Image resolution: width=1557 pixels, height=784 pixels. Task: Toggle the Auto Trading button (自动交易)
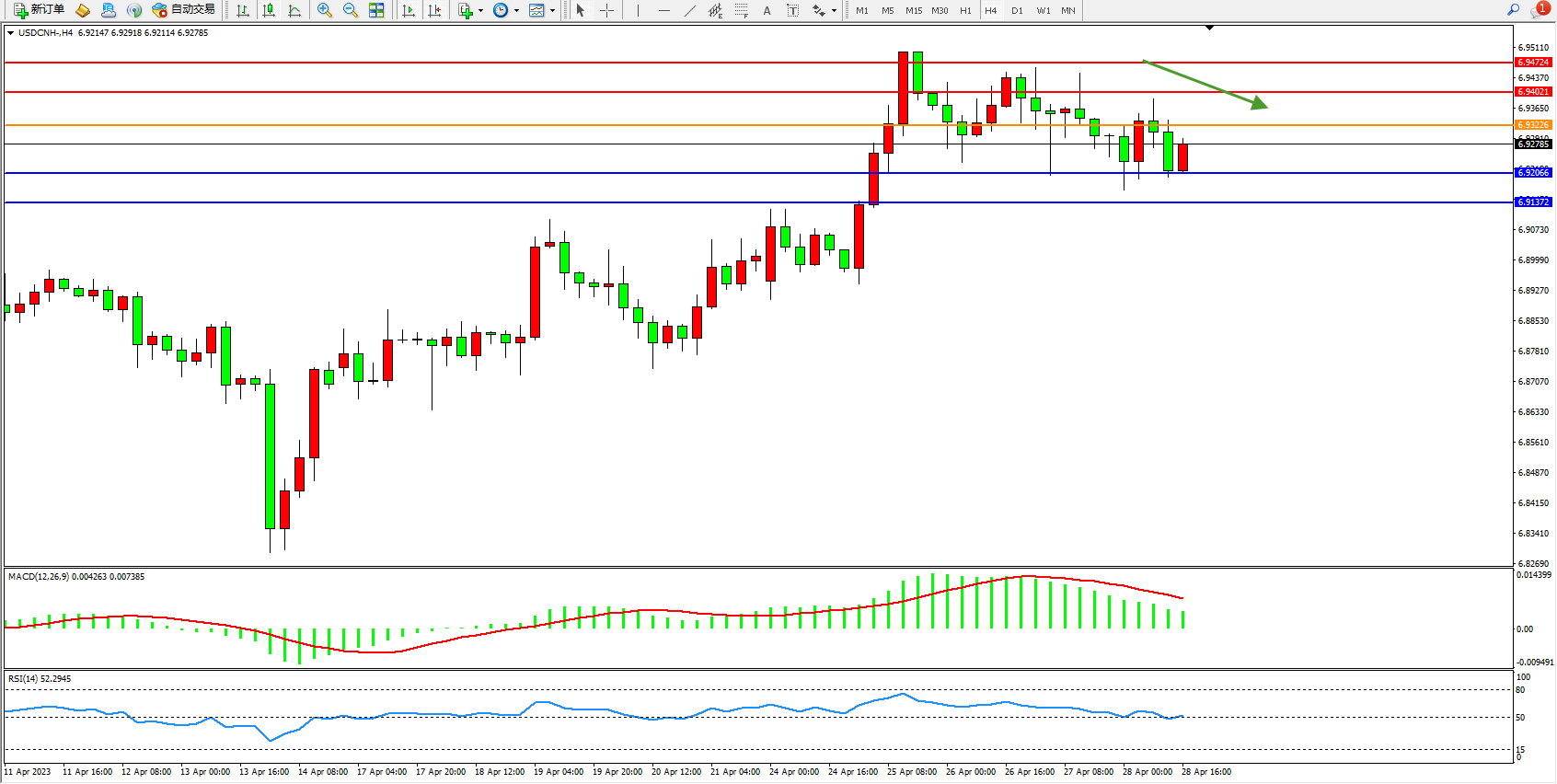point(184,10)
